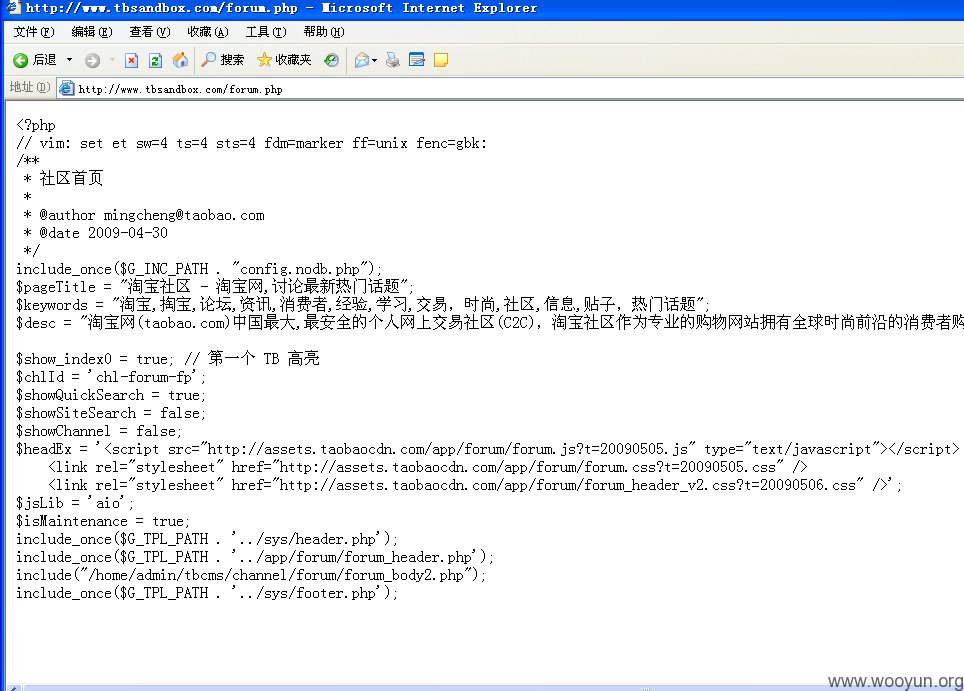Click the $showSiteSearch = false line

click(111, 413)
